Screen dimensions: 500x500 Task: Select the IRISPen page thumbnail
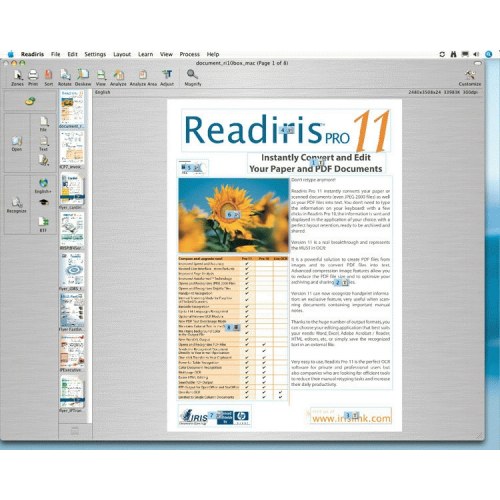[x=72, y=231]
